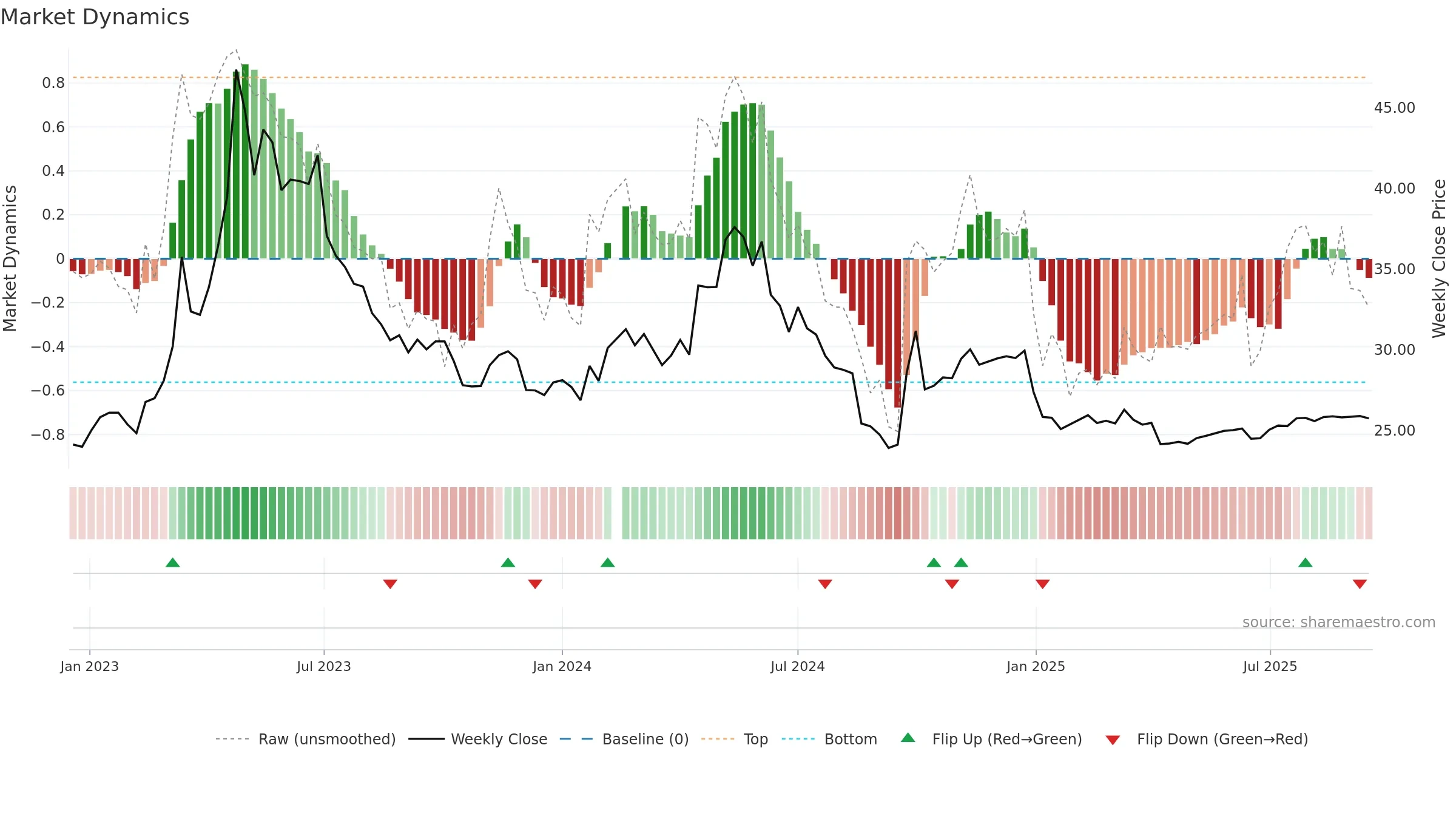Click the −0.8 left axis tick label

point(48,435)
